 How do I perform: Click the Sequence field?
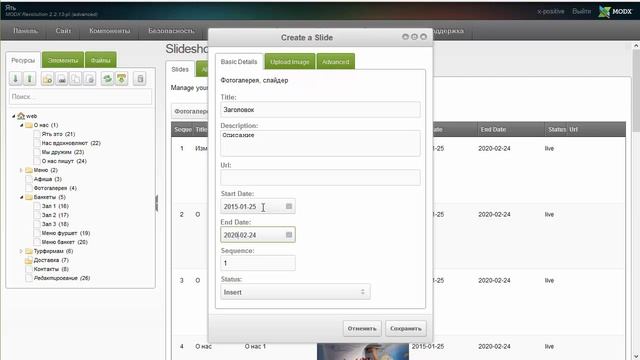point(258,263)
